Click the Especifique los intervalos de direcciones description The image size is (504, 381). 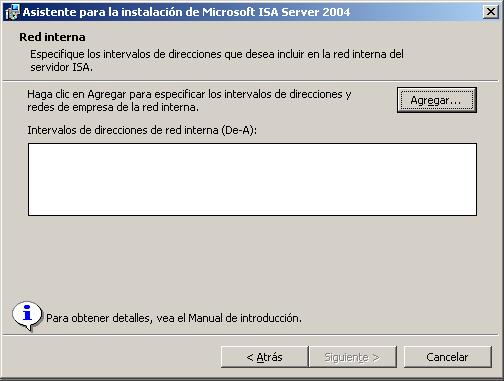[217, 60]
